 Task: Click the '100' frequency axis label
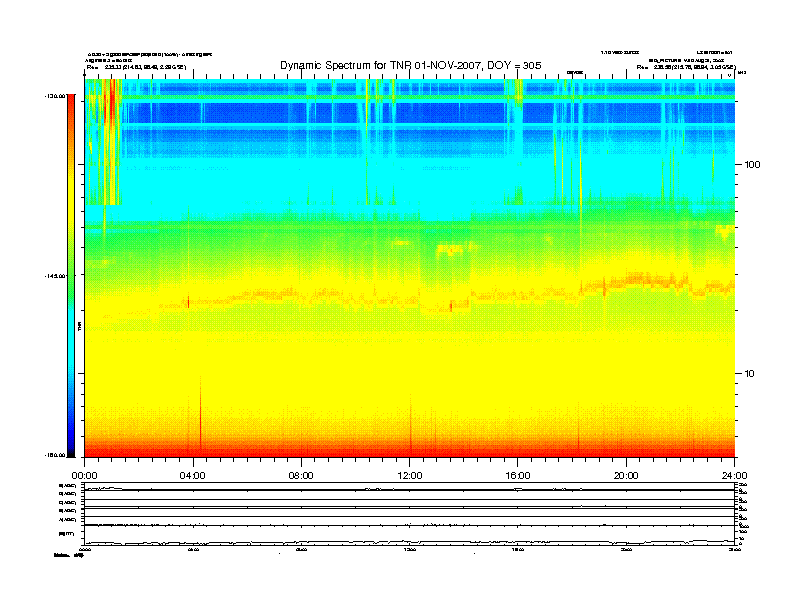coord(752,165)
